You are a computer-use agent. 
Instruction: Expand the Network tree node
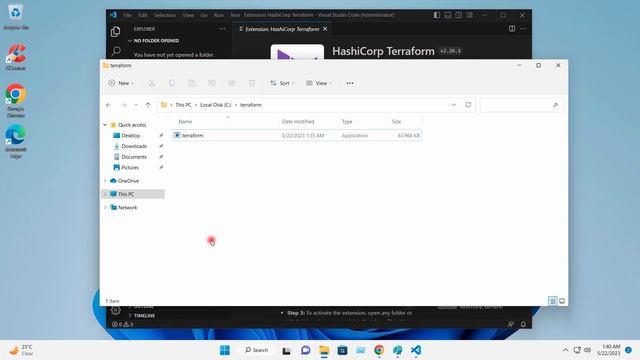click(105, 208)
